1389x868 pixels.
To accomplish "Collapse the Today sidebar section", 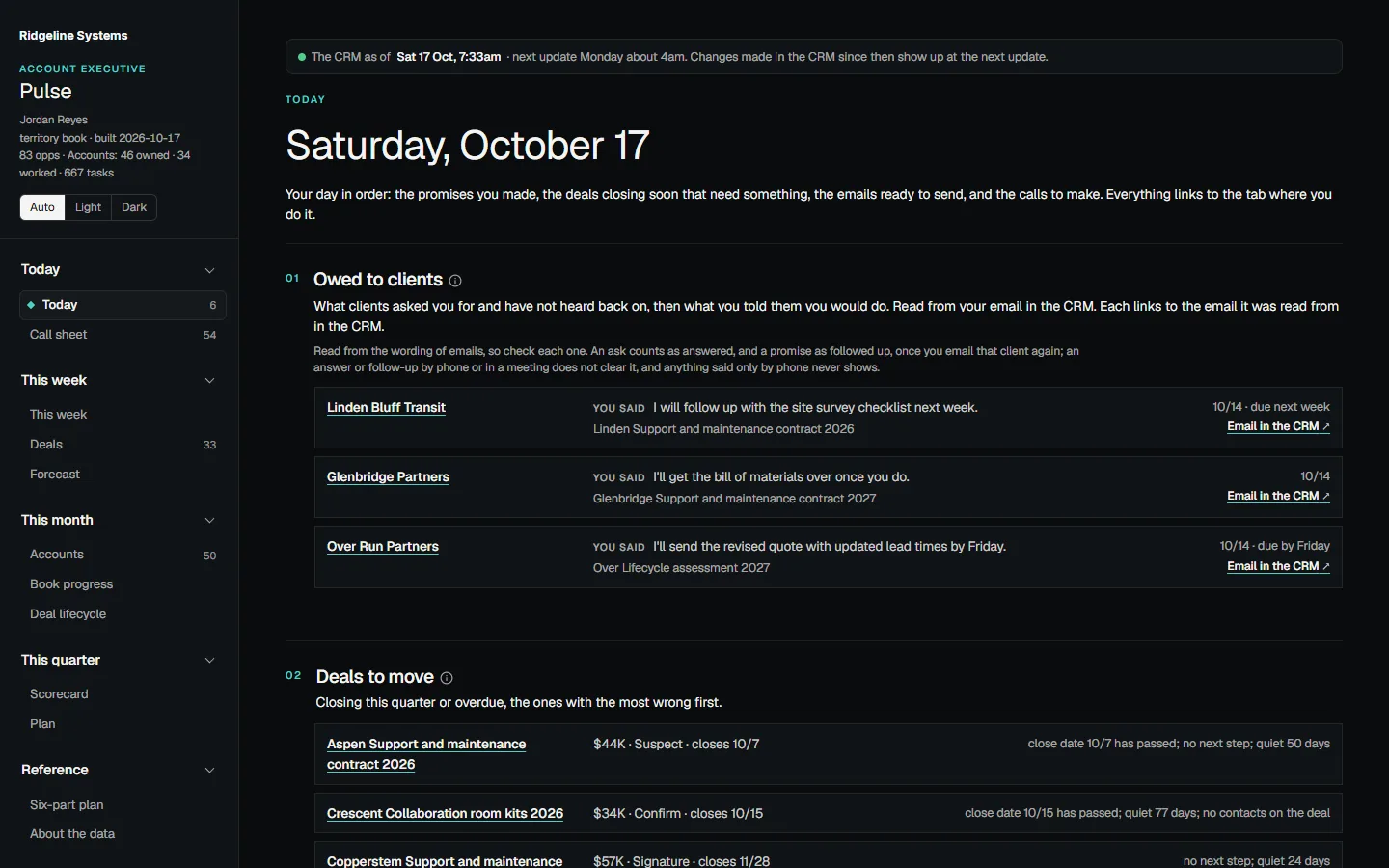I will coord(209,270).
